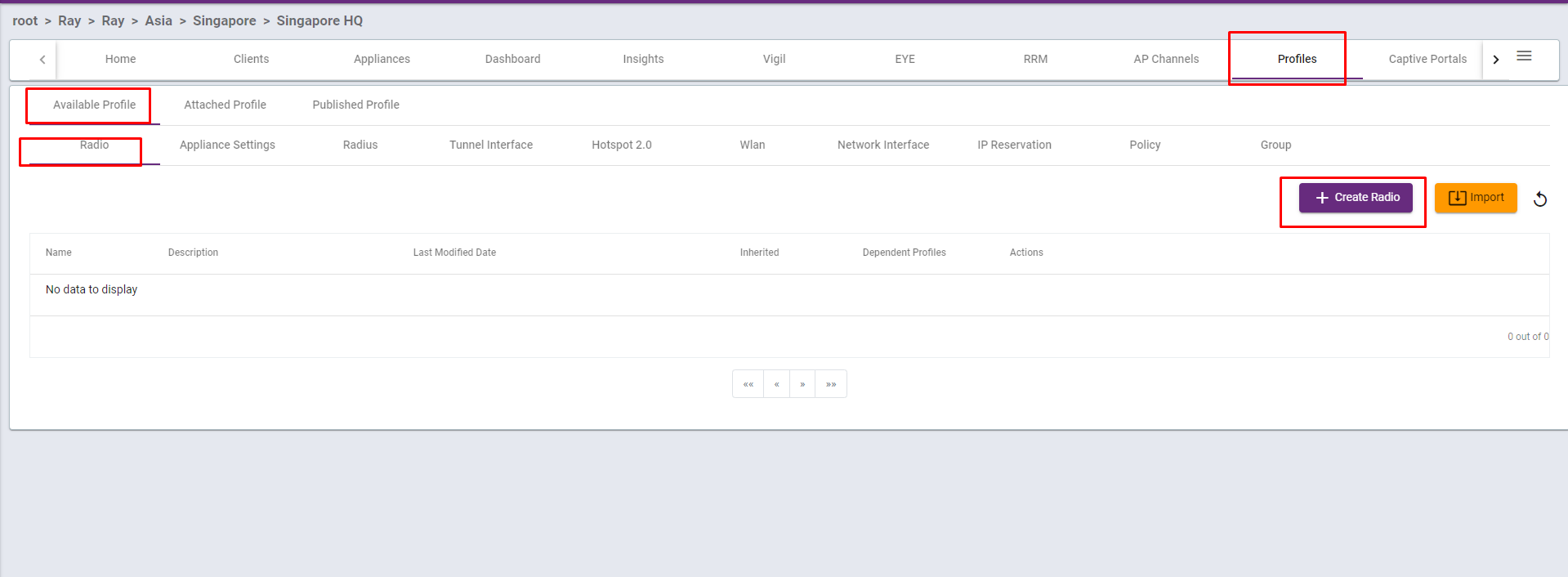Go to last page of results

pos(831,384)
